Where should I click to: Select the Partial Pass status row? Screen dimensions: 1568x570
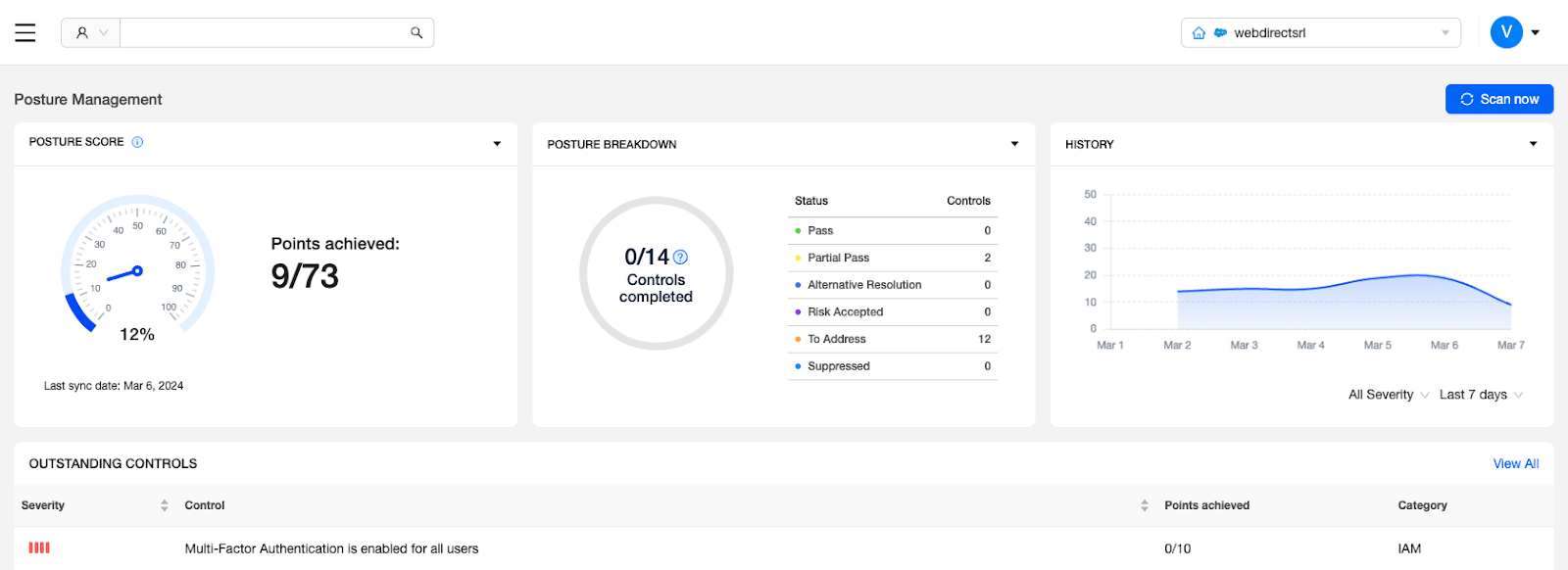tap(893, 258)
